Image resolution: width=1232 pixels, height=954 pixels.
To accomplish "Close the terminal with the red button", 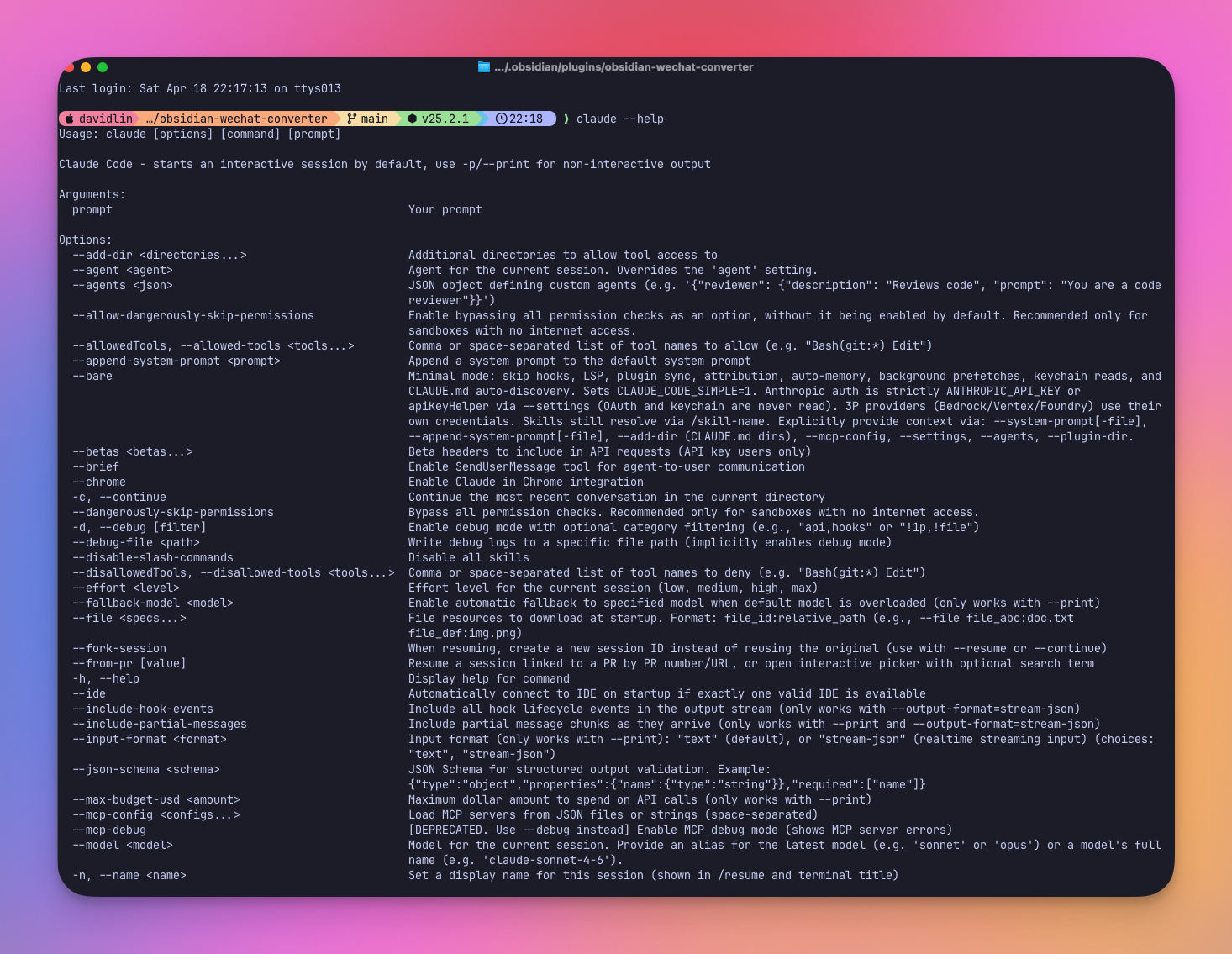I will pos(69,67).
